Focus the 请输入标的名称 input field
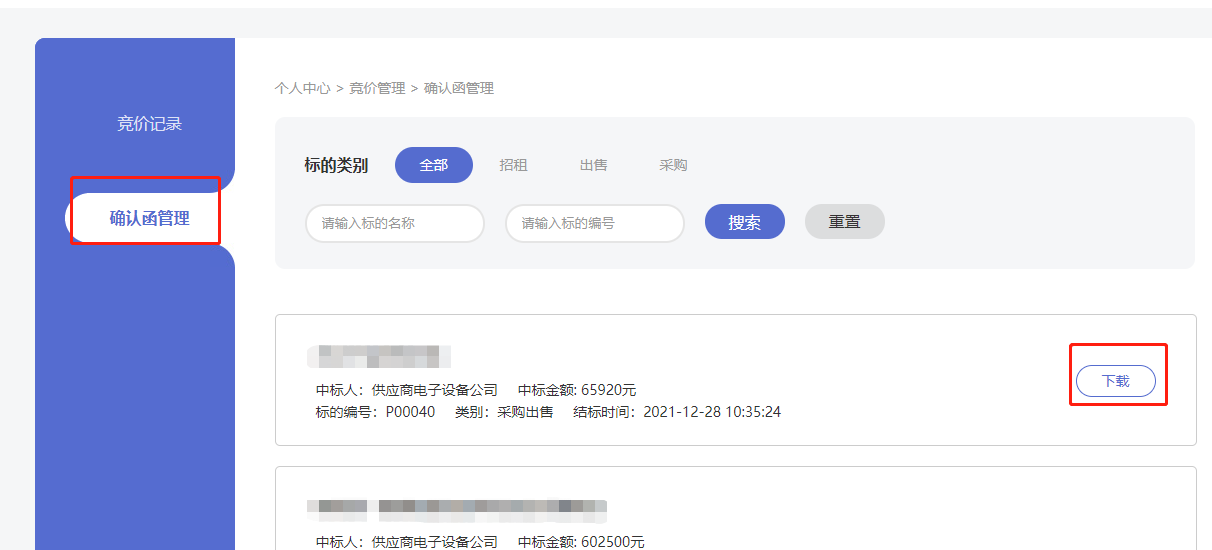The height and width of the screenshot is (550, 1212). 394,223
